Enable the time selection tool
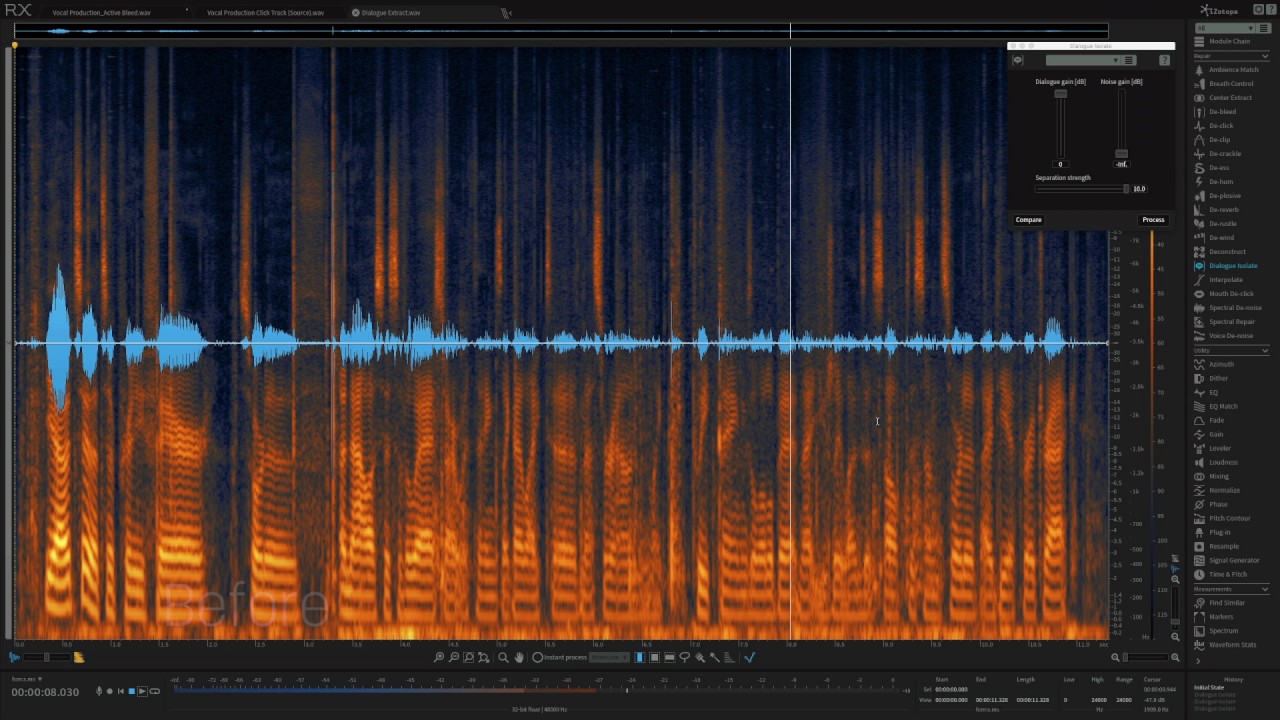The image size is (1280, 720). (x=640, y=657)
